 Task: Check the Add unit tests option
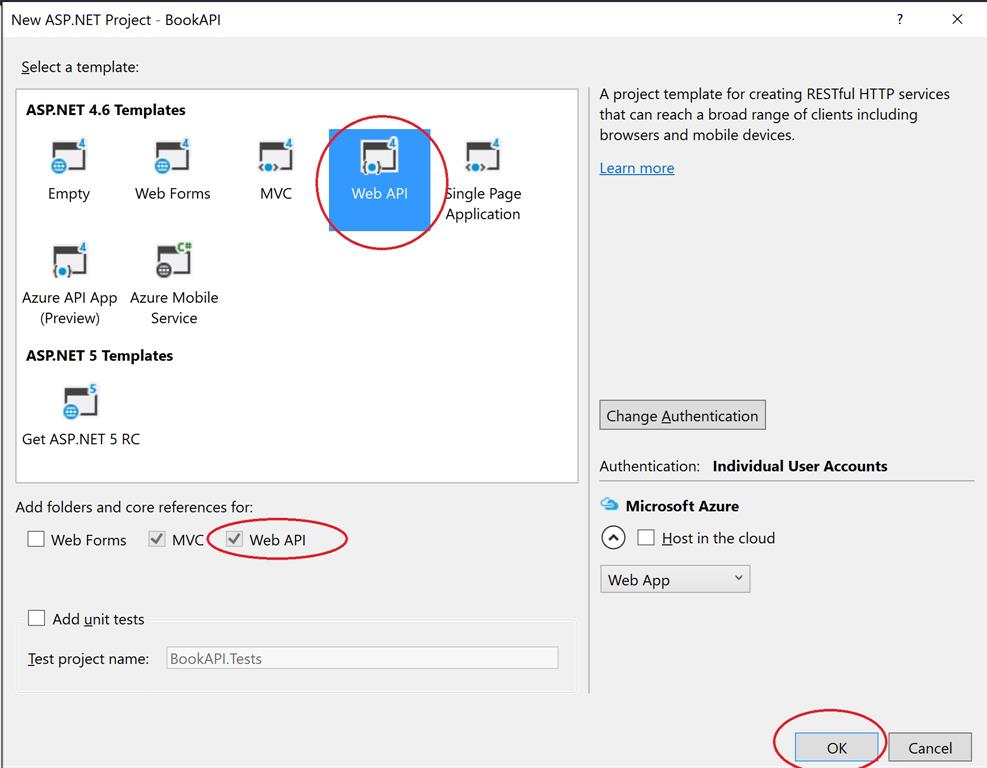point(37,619)
